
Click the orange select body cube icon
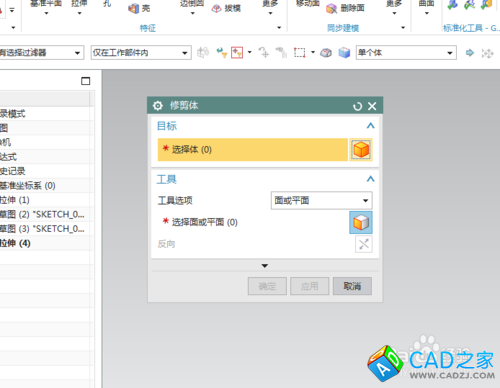pyautogui.click(x=361, y=150)
